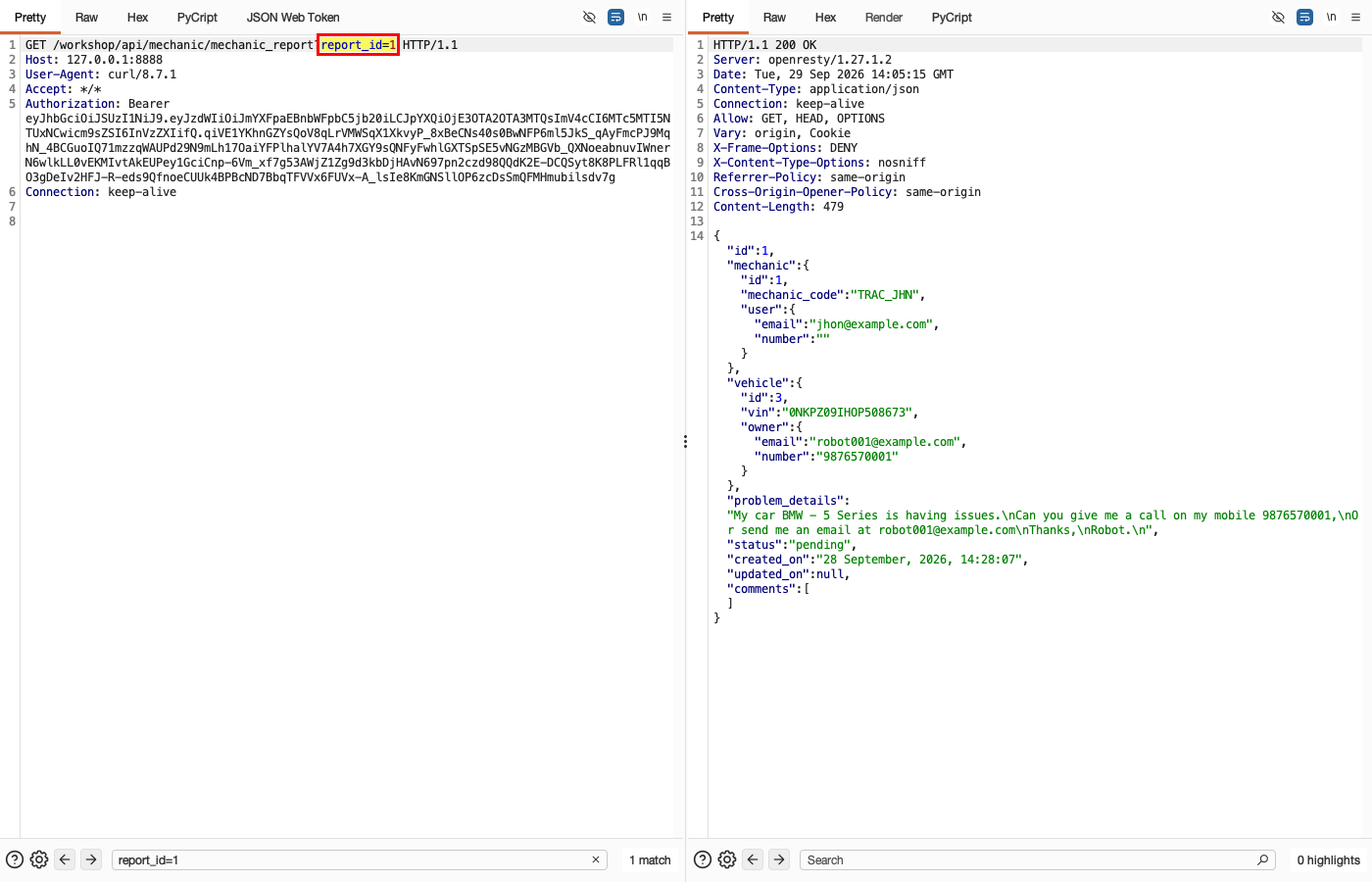Click the "robot001@example.com" owner email value
Screen dimensions: 1372x882
pyautogui.click(x=885, y=442)
